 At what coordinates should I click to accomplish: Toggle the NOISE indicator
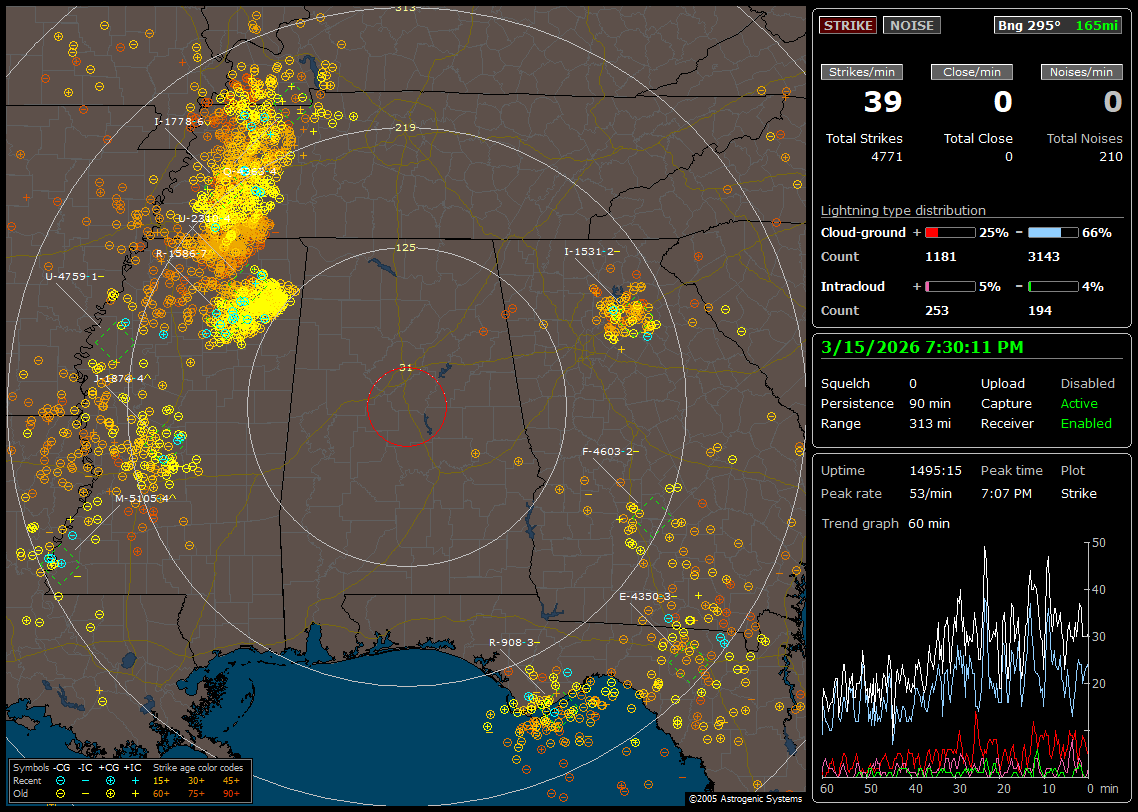click(911, 26)
